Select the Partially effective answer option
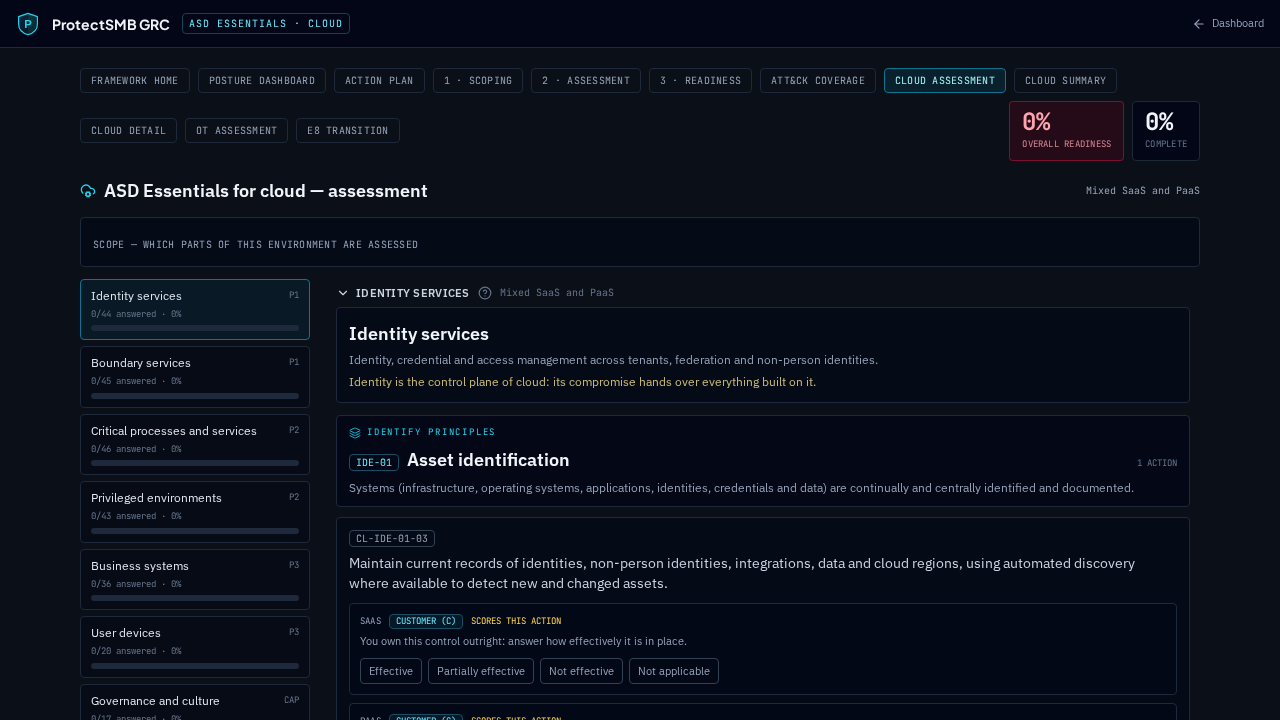The height and width of the screenshot is (720, 1280). pyautogui.click(x=481, y=671)
